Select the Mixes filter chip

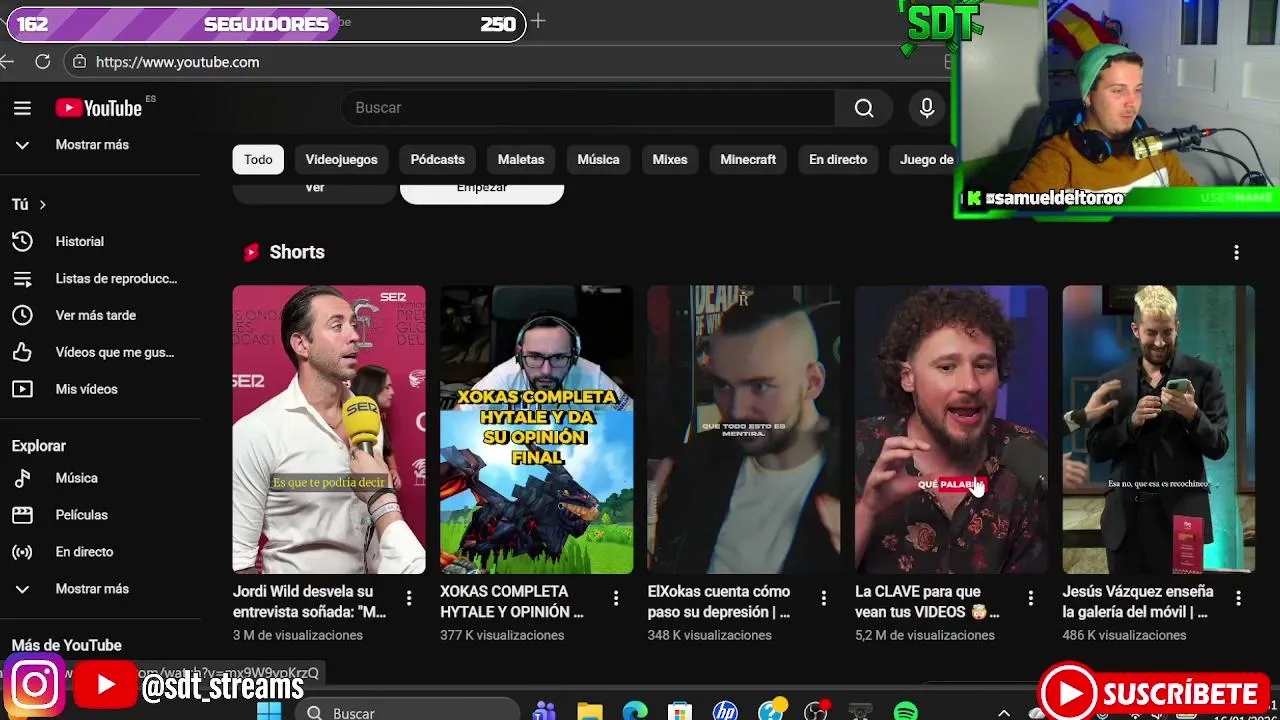670,159
